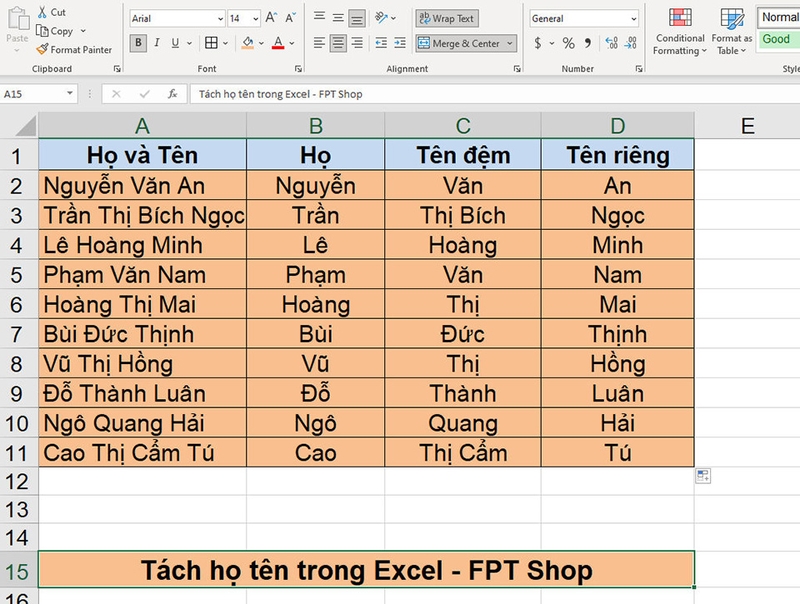Toggle Wrap Text
The image size is (800, 604).
tap(446, 18)
